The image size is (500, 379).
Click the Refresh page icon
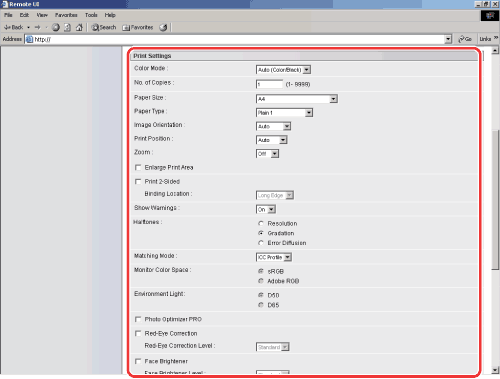click(x=67, y=27)
